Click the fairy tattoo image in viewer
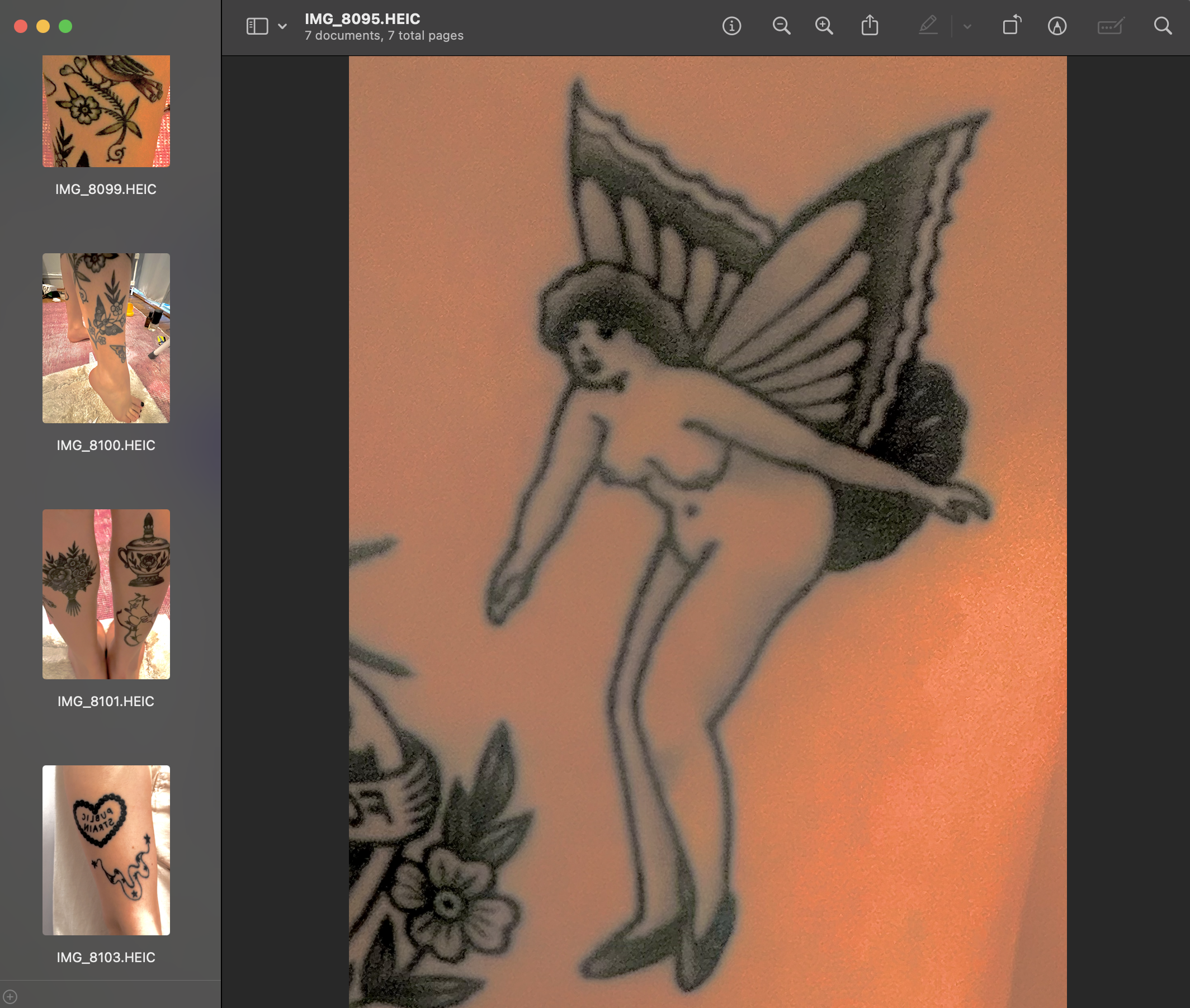Image resolution: width=1190 pixels, height=1008 pixels. coord(707,532)
